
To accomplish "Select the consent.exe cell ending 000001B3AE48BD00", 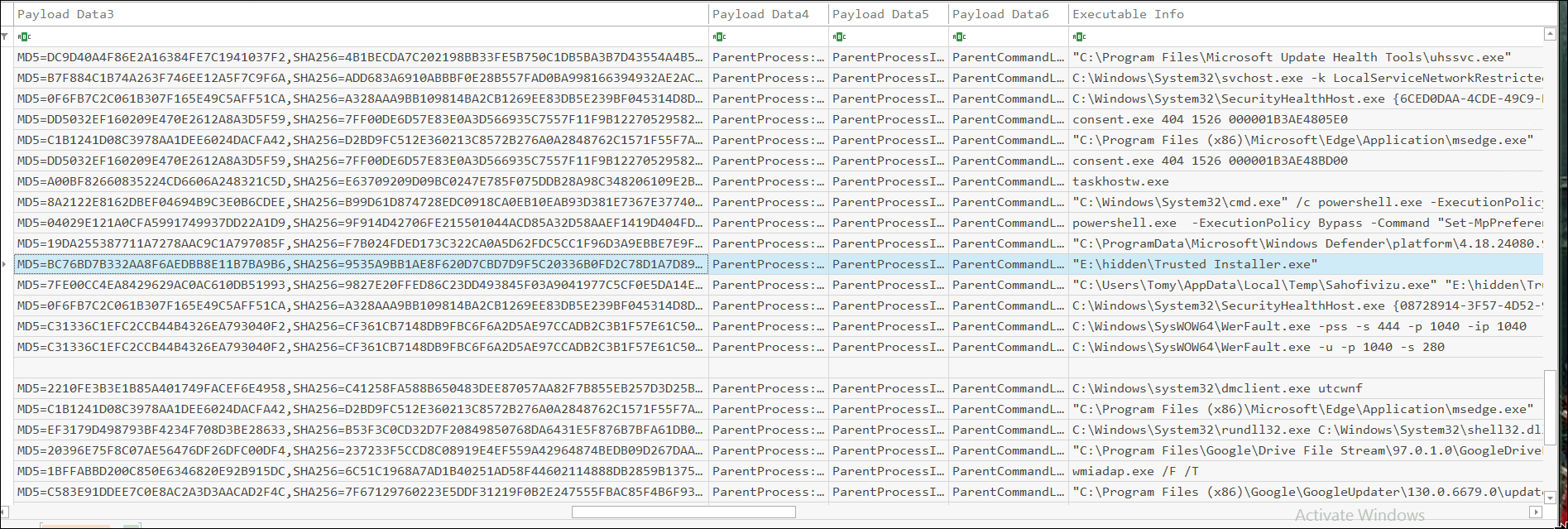I will [x=1306, y=161].
